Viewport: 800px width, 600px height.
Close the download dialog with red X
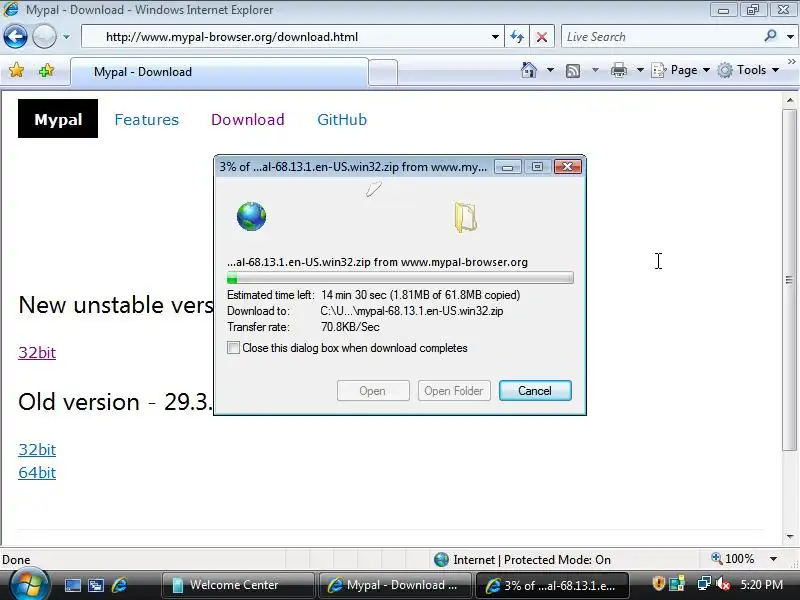pos(567,167)
